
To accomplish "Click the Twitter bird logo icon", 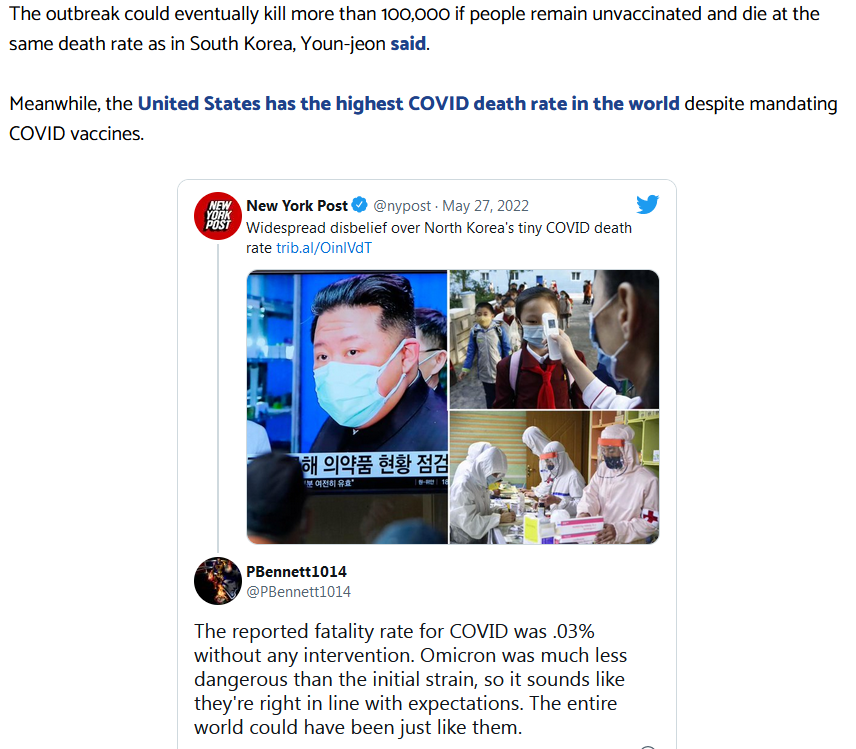I will tap(647, 204).
